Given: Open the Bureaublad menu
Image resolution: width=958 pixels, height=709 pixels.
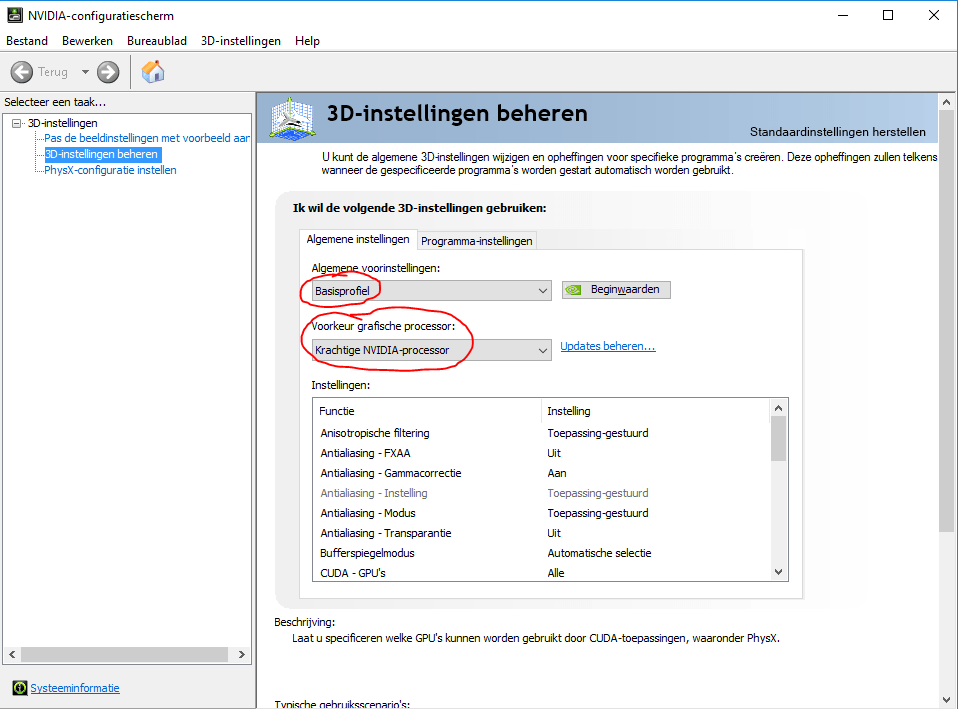Looking at the screenshot, I should point(157,41).
